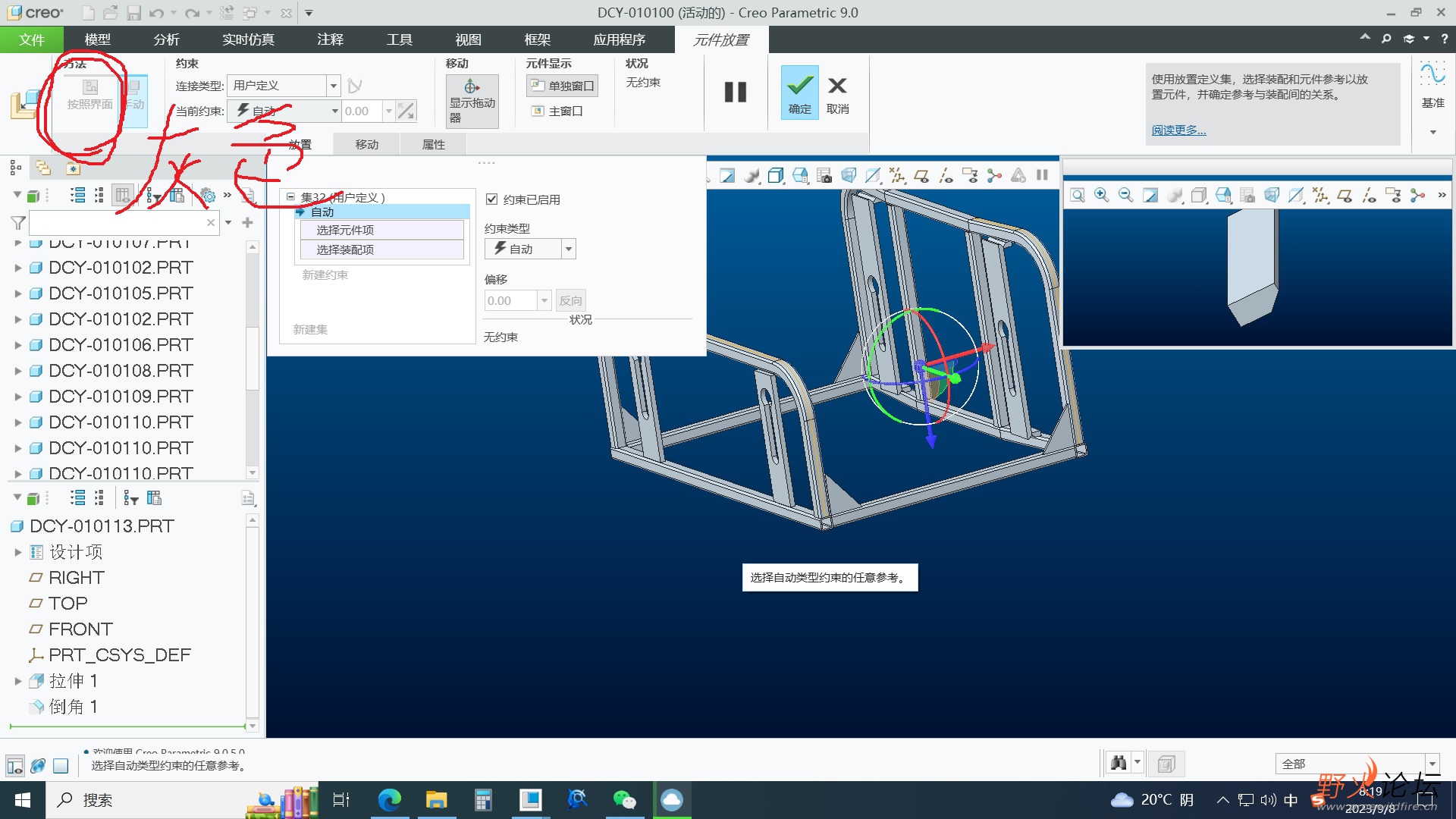Click 选择装配项 reference collector

click(381, 249)
